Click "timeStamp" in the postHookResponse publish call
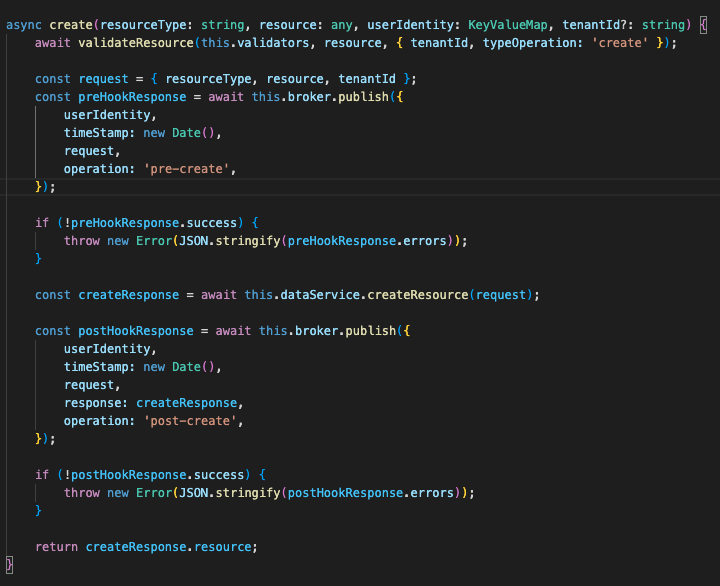This screenshot has width=720, height=586. coord(96,367)
